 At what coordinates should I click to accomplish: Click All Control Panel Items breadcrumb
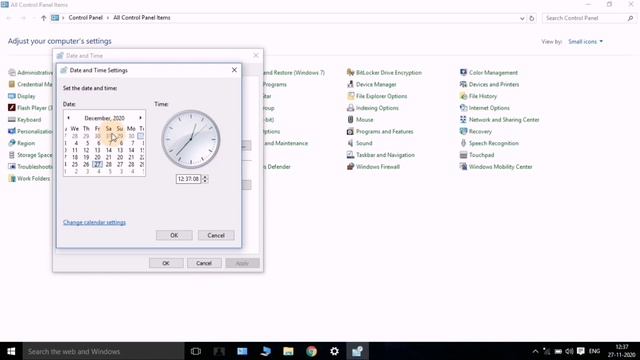coord(142,18)
